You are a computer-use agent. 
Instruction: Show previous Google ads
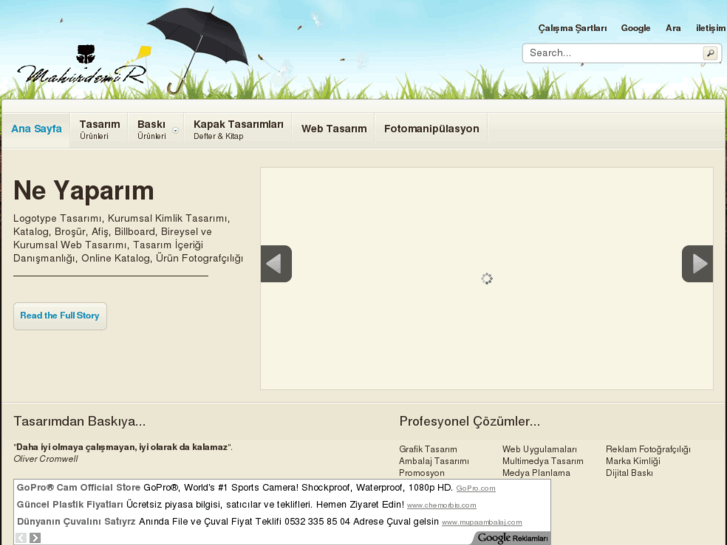(21, 538)
